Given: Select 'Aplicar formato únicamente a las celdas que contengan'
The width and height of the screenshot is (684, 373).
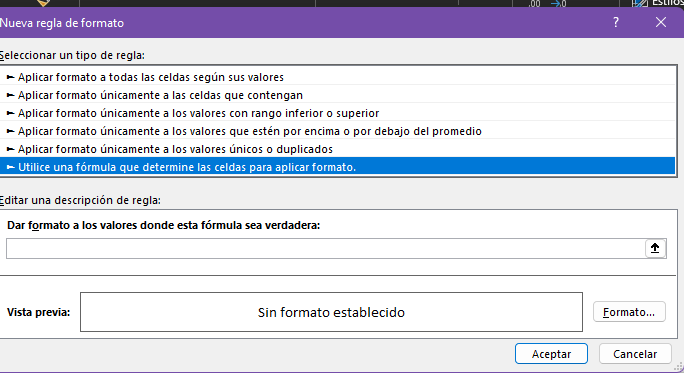Looking at the screenshot, I should click(x=337, y=95).
